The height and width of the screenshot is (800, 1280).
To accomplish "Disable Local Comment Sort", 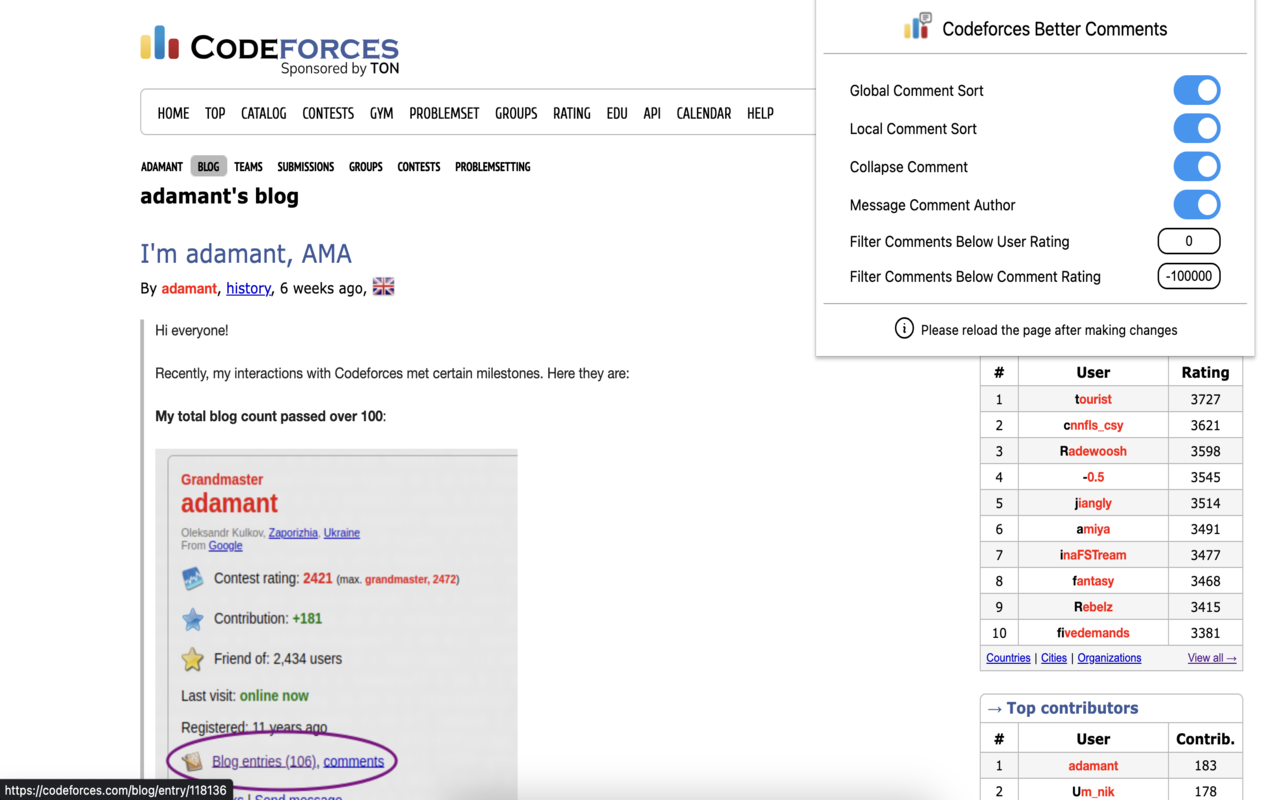I will (x=1197, y=128).
